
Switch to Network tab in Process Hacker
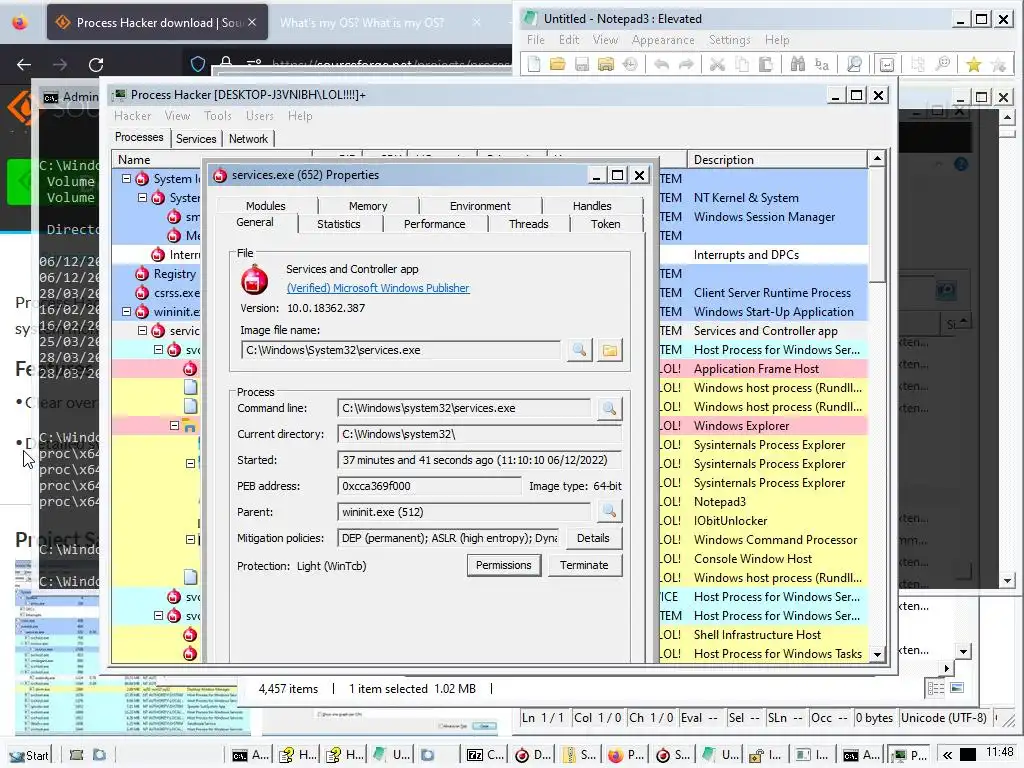pos(248,138)
